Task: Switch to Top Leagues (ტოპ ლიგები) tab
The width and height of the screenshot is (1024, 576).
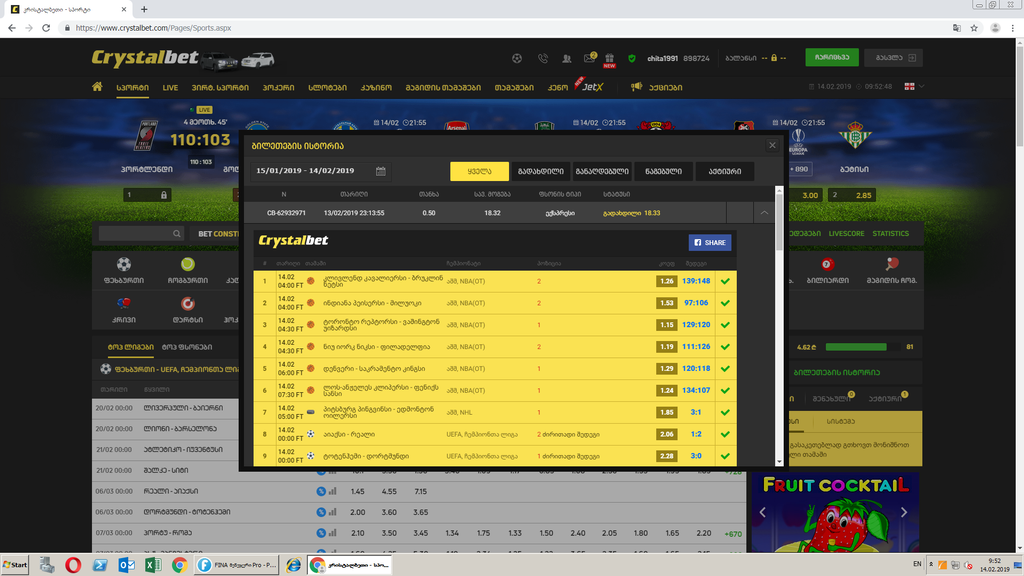Action: click(x=131, y=347)
